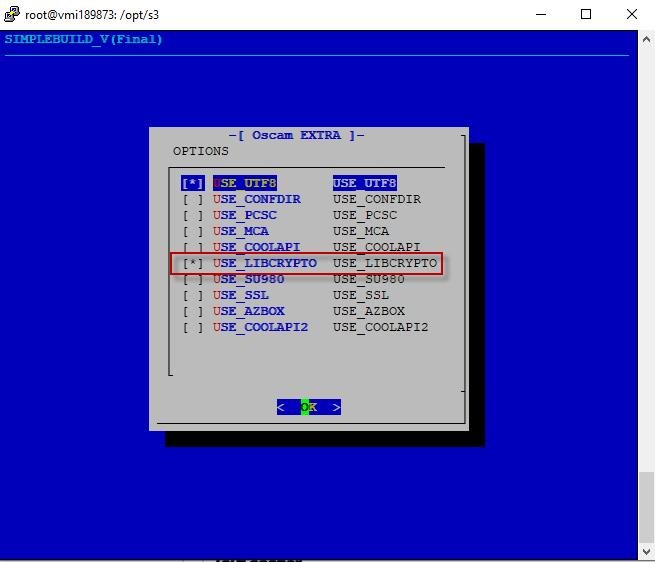Select the blue USE_COOLAPI tag label
This screenshot has height=562, width=655.
(x=257, y=247)
